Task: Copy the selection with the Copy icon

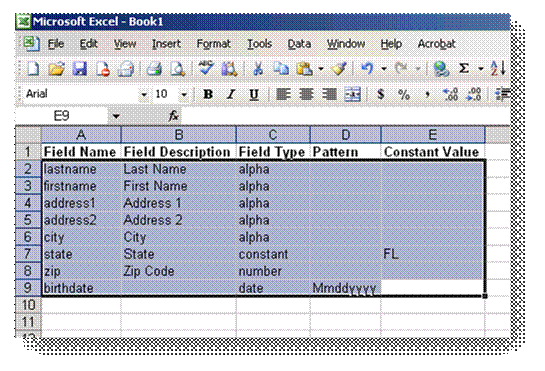Action: (x=281, y=68)
